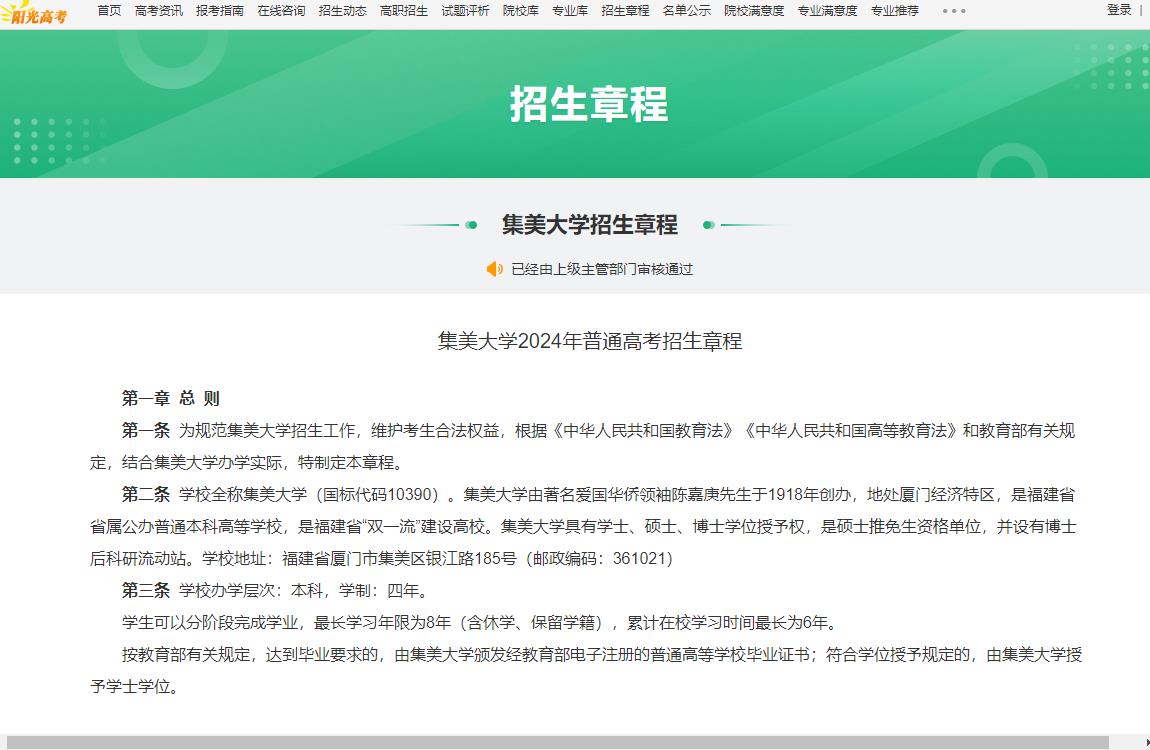
Task: Go to 首页 home page
Action: pos(109,11)
